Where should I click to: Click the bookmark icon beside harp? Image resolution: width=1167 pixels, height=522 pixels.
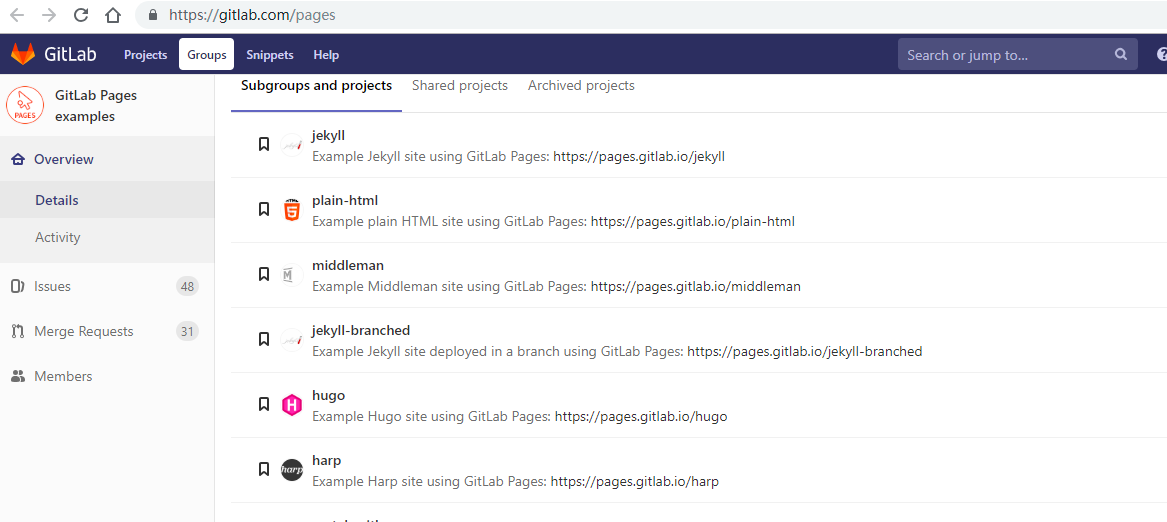pos(263,469)
